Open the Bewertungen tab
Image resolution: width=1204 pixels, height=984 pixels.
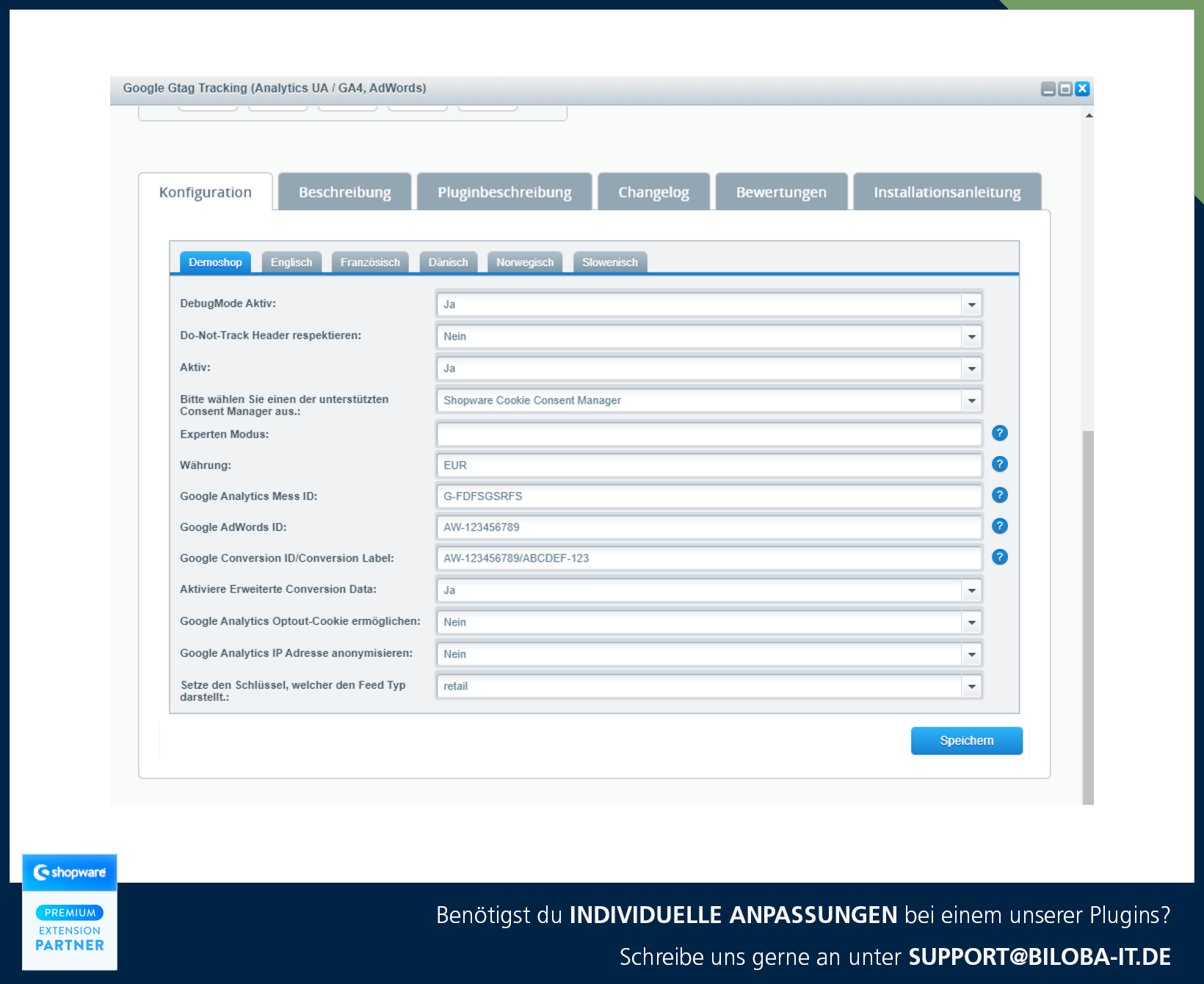(781, 192)
